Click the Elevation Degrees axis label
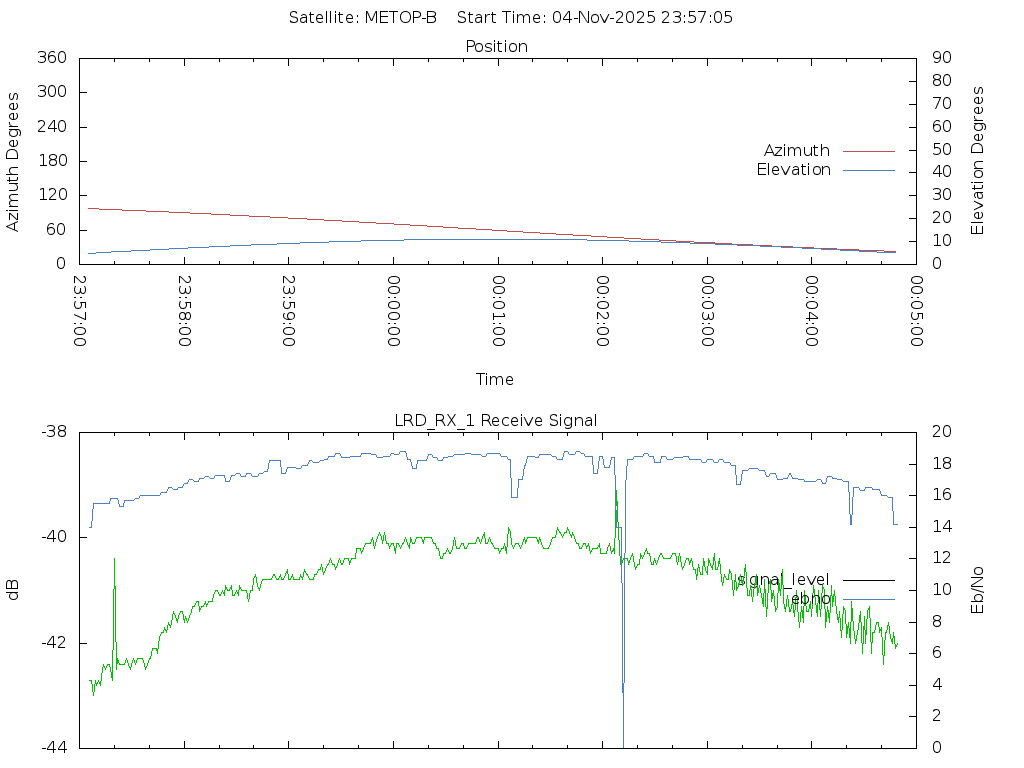1024x768 pixels. pyautogui.click(x=978, y=161)
